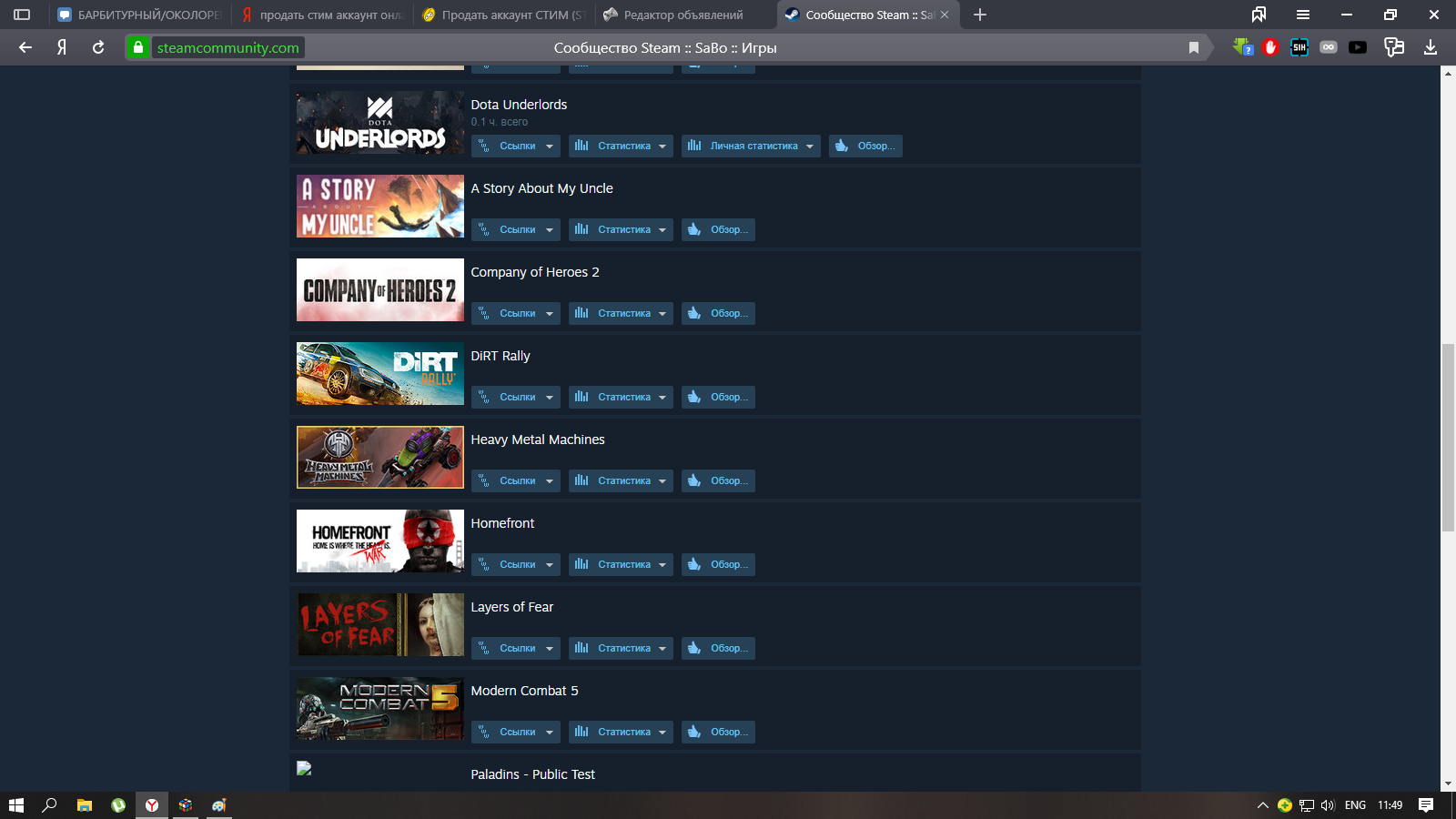Image resolution: width=1456 pixels, height=819 pixels.
Task: Go back with browser back arrow
Action: pyautogui.click(x=25, y=47)
